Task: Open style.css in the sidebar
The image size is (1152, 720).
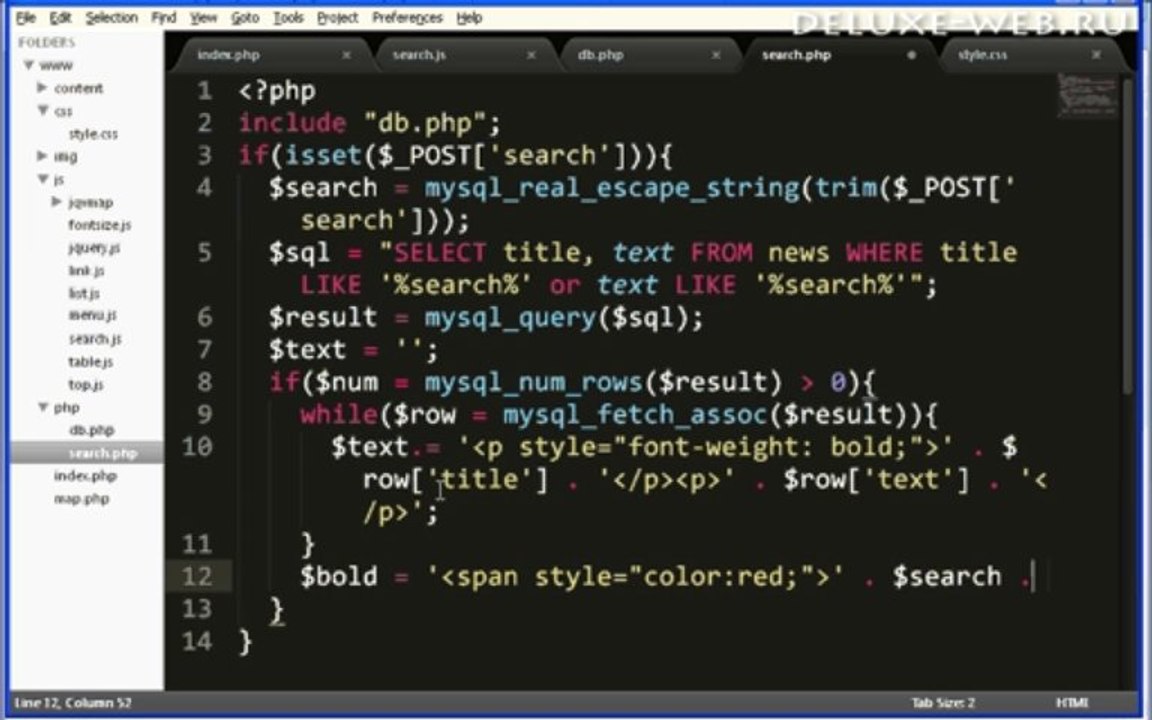Action: tap(93, 134)
